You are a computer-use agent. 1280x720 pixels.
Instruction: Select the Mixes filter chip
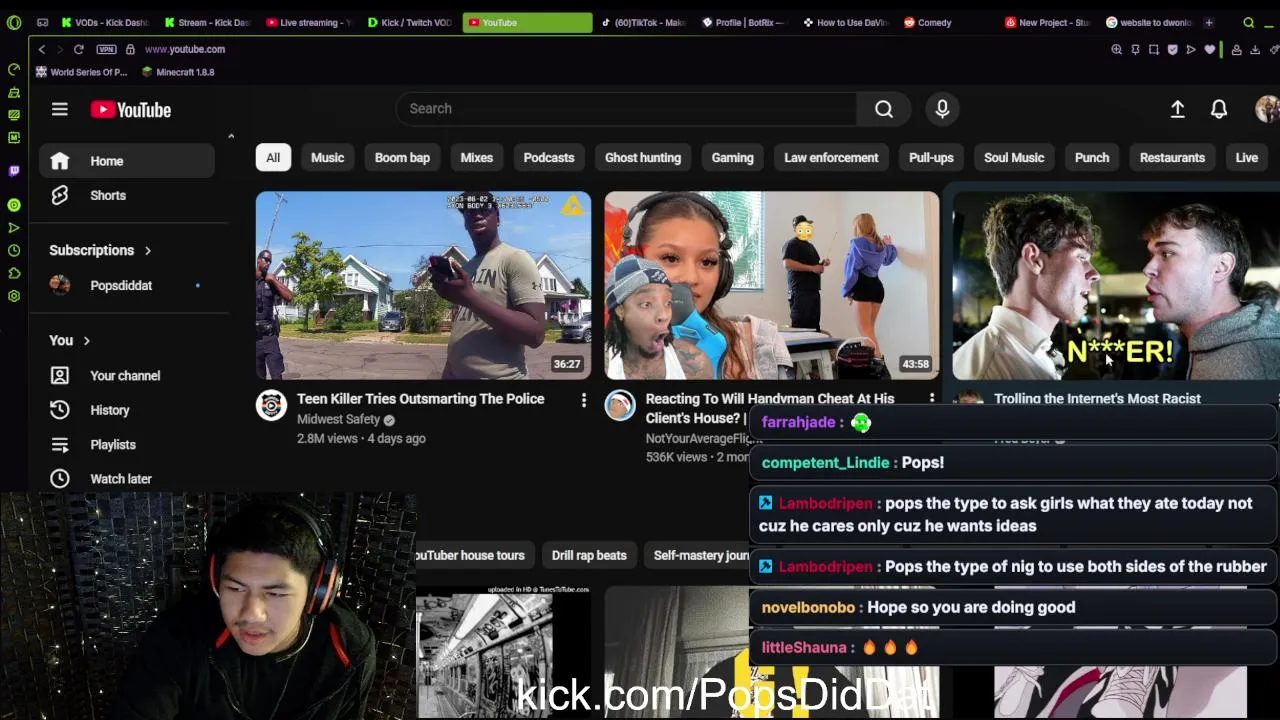(x=476, y=158)
